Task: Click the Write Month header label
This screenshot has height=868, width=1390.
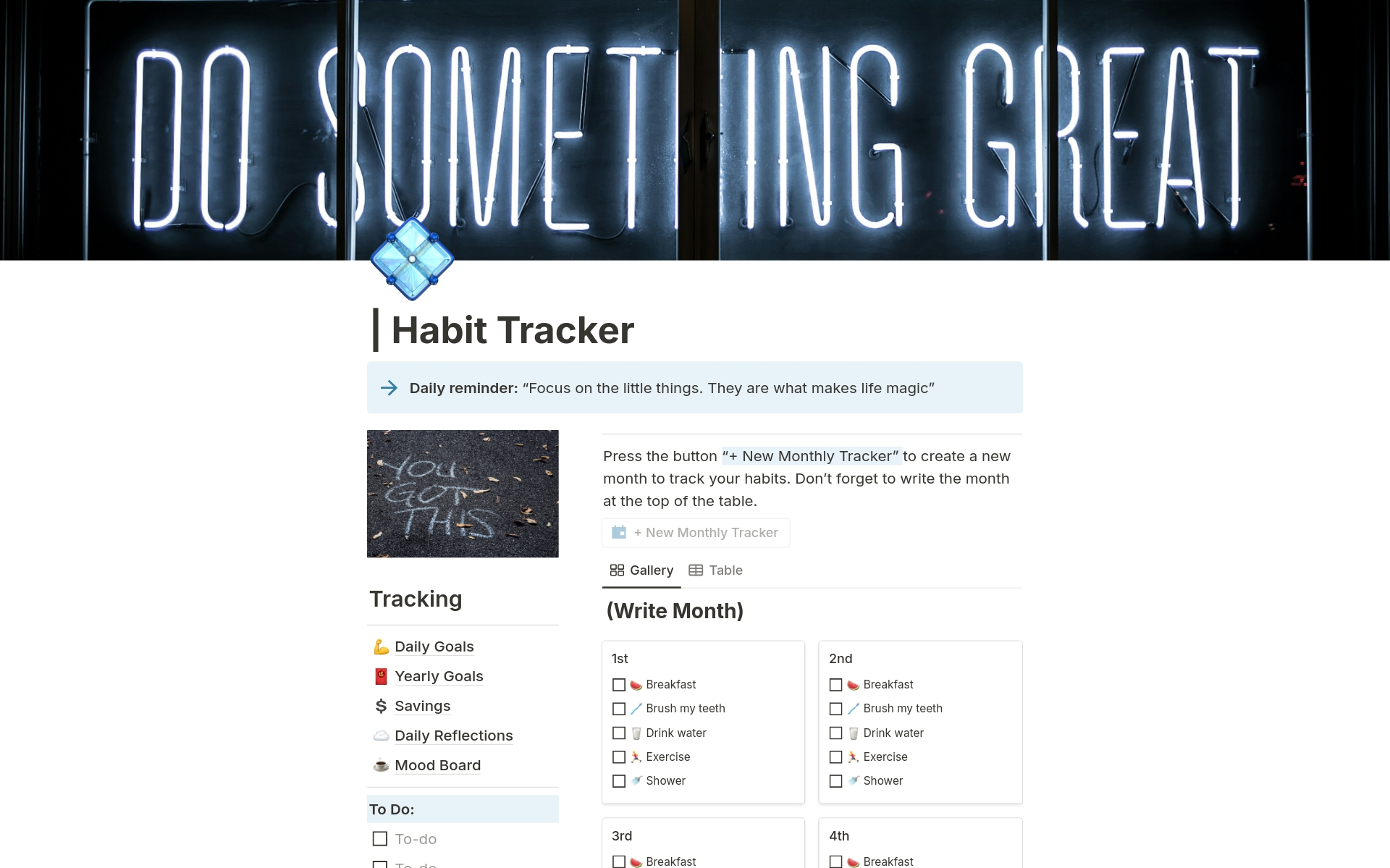Action: pos(675,610)
